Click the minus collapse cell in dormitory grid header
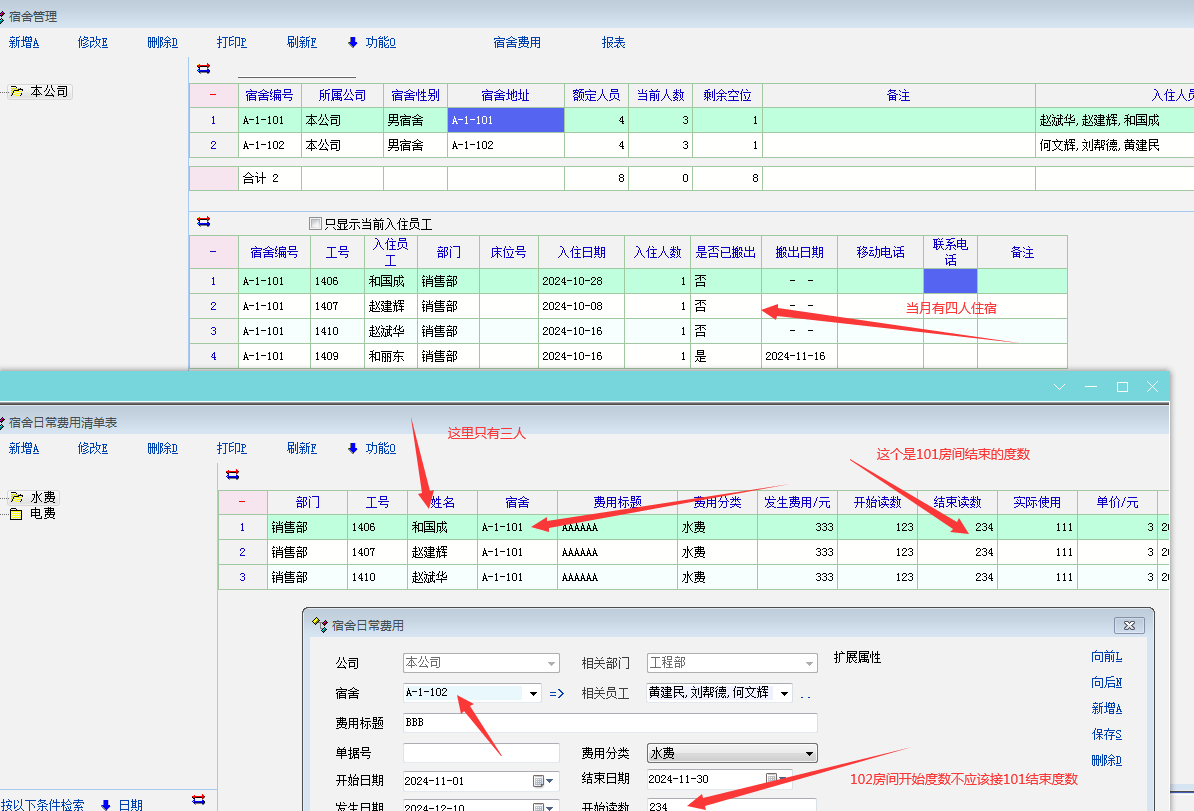Image resolution: width=1194 pixels, height=811 pixels. [213, 95]
